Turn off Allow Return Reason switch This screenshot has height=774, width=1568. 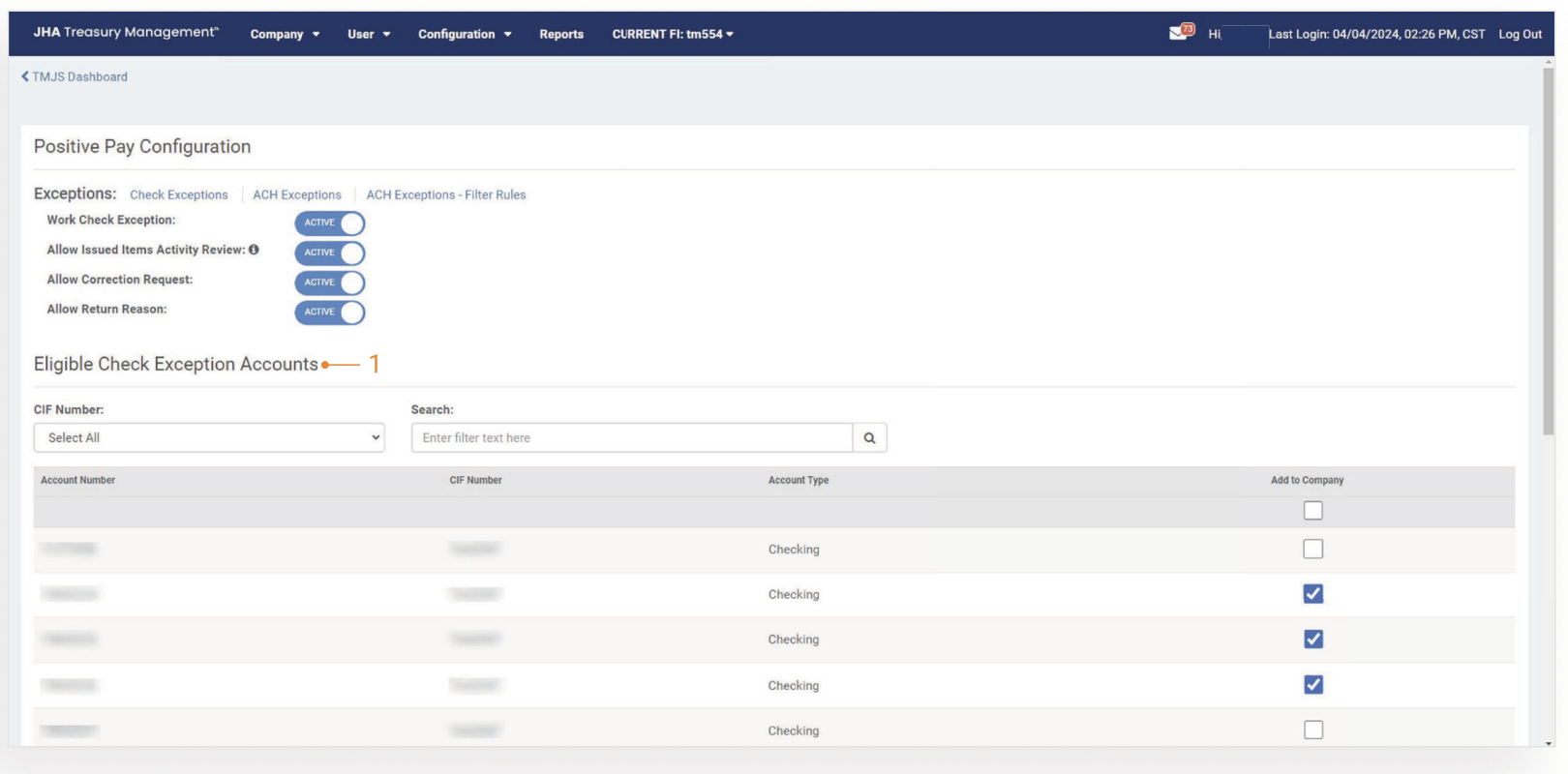tap(330, 313)
